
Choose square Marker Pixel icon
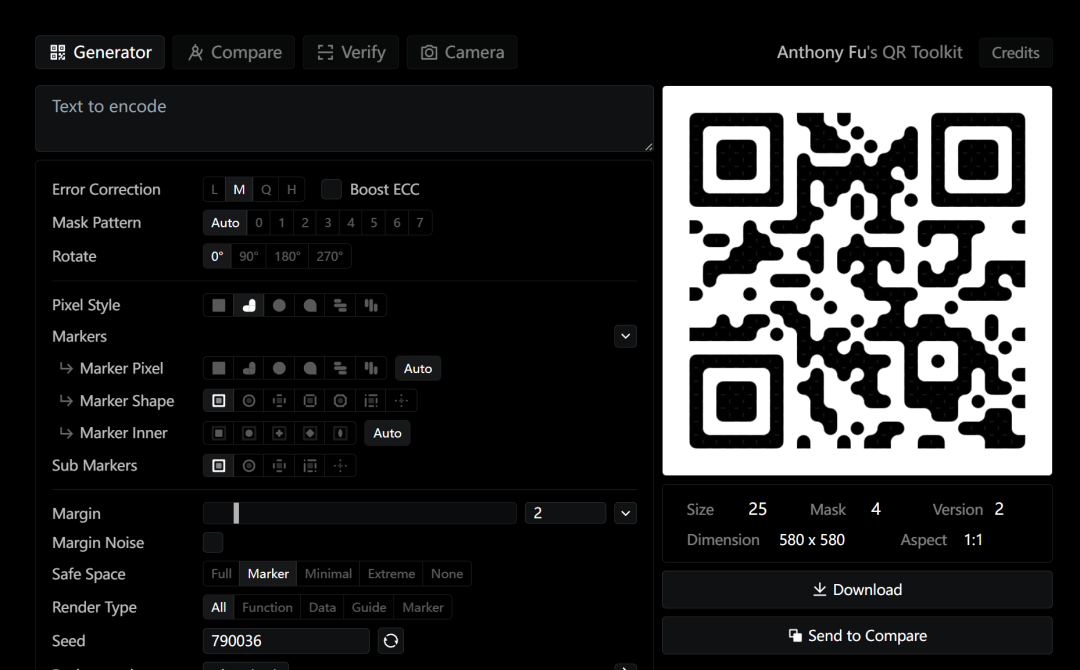(x=218, y=368)
